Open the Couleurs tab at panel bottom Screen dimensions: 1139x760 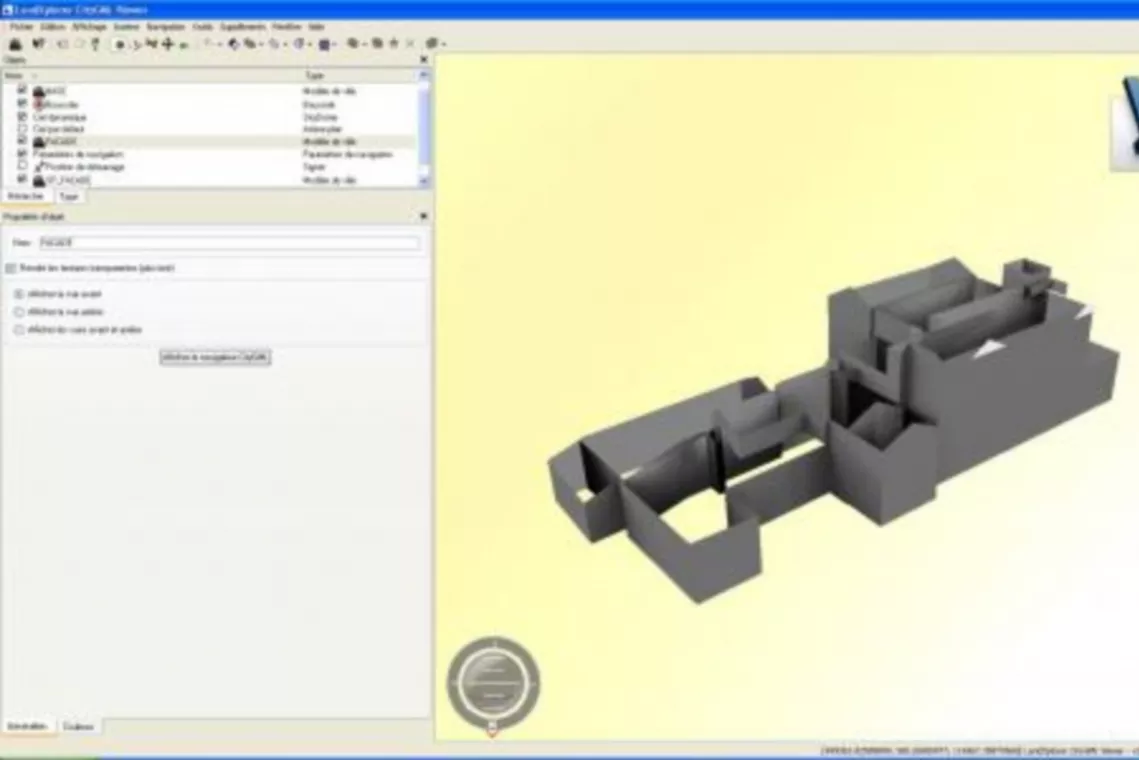(78, 726)
